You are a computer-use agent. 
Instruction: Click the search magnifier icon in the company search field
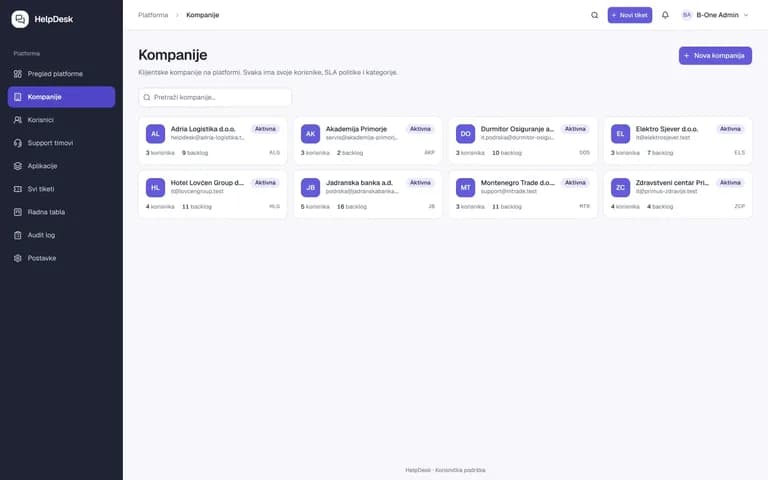click(146, 97)
